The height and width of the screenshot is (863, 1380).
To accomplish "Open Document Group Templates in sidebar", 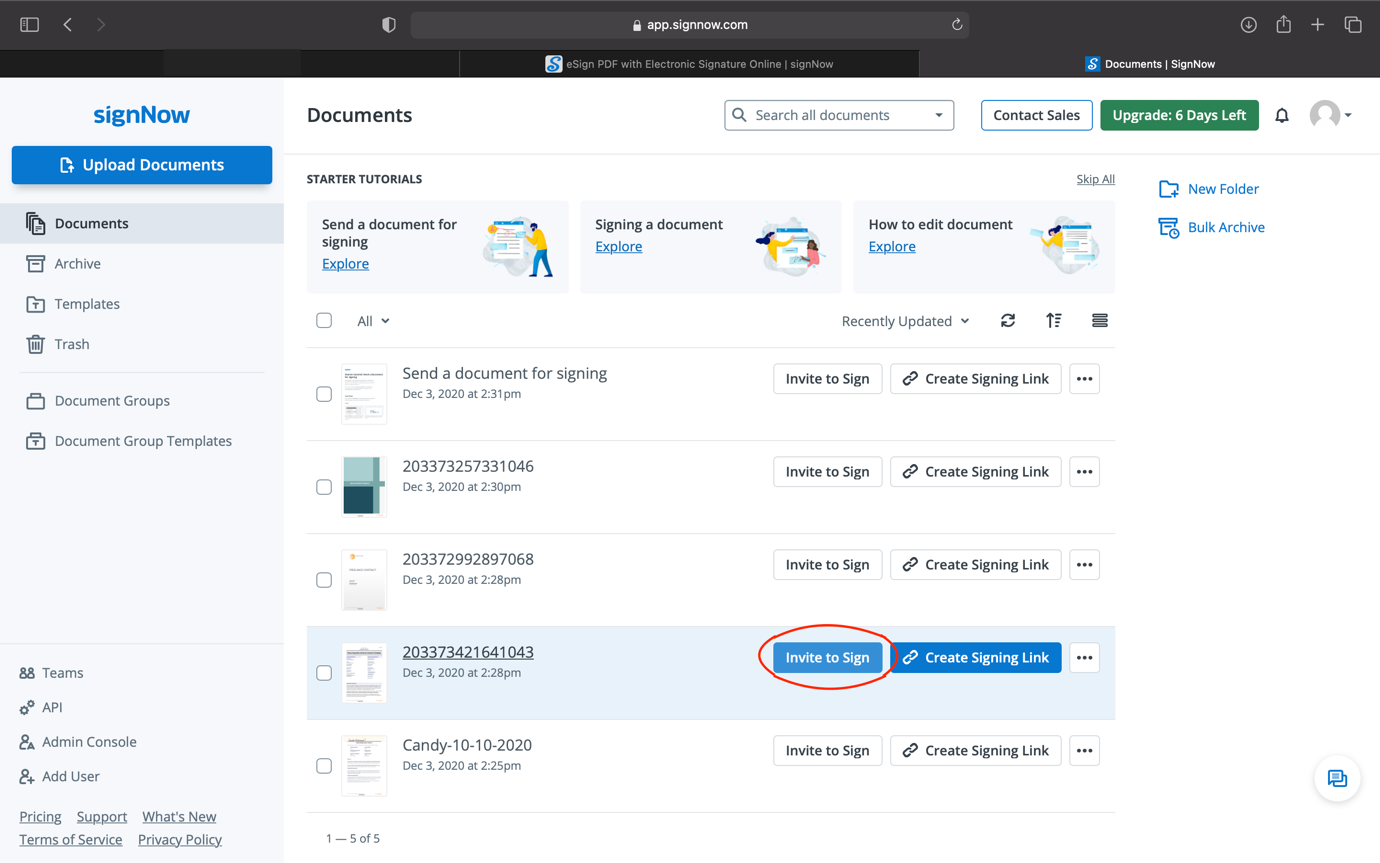I will pyautogui.click(x=142, y=441).
